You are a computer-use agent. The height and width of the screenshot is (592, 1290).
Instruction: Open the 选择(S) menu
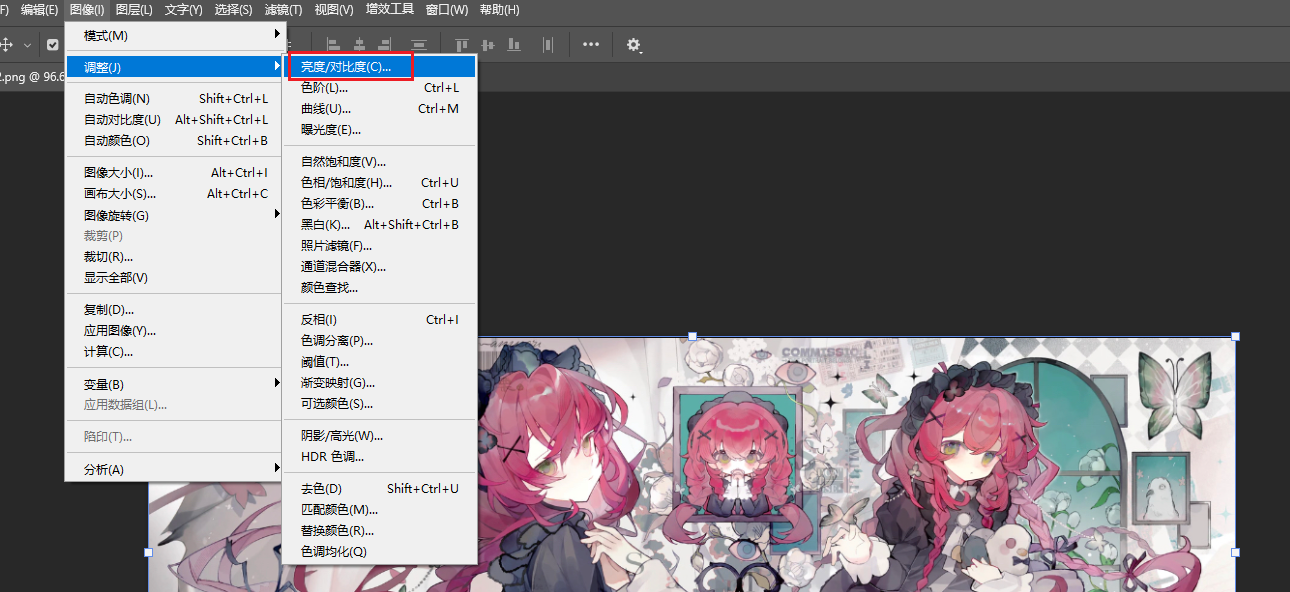tap(233, 10)
